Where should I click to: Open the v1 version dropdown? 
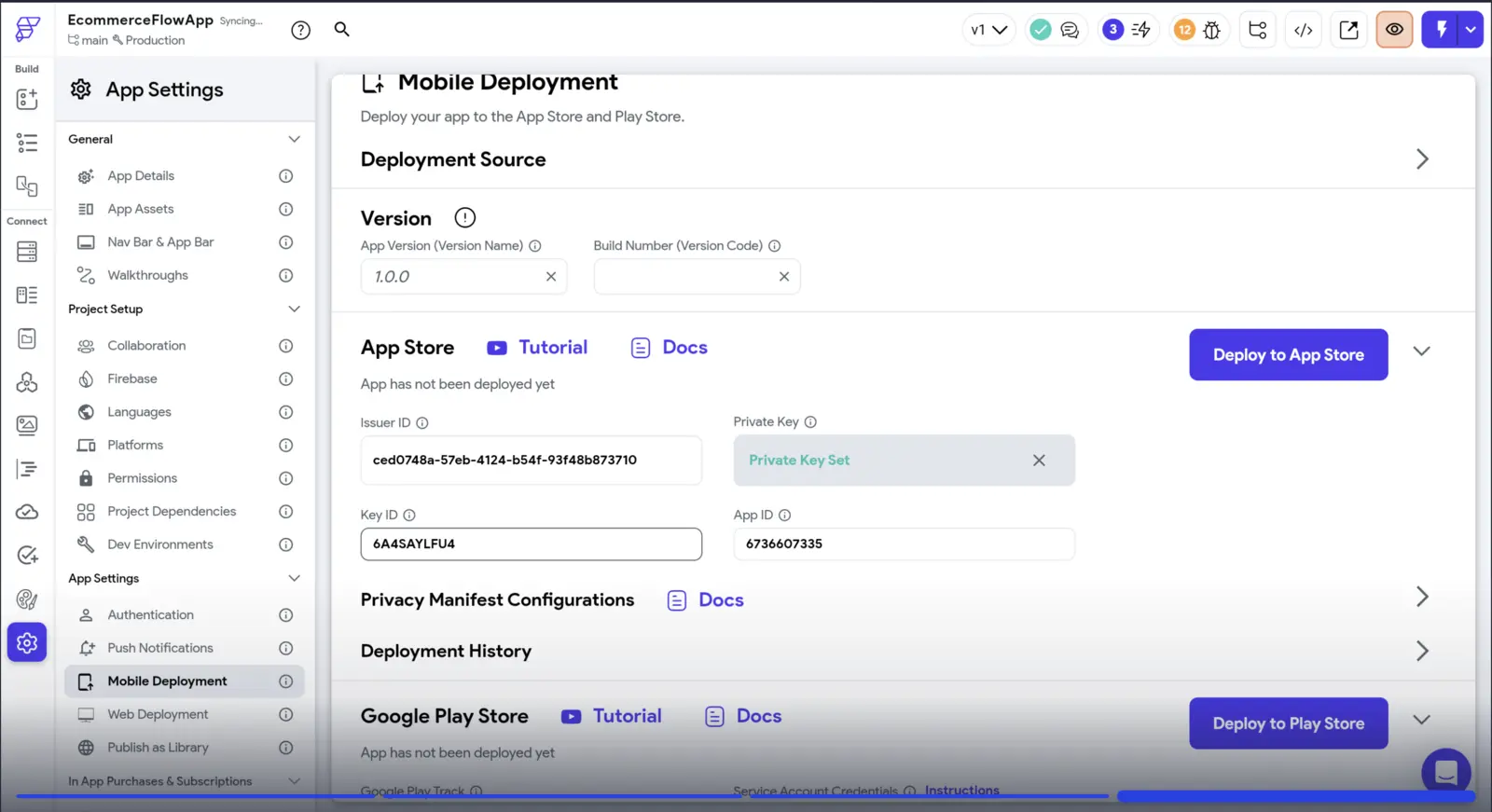click(x=988, y=30)
